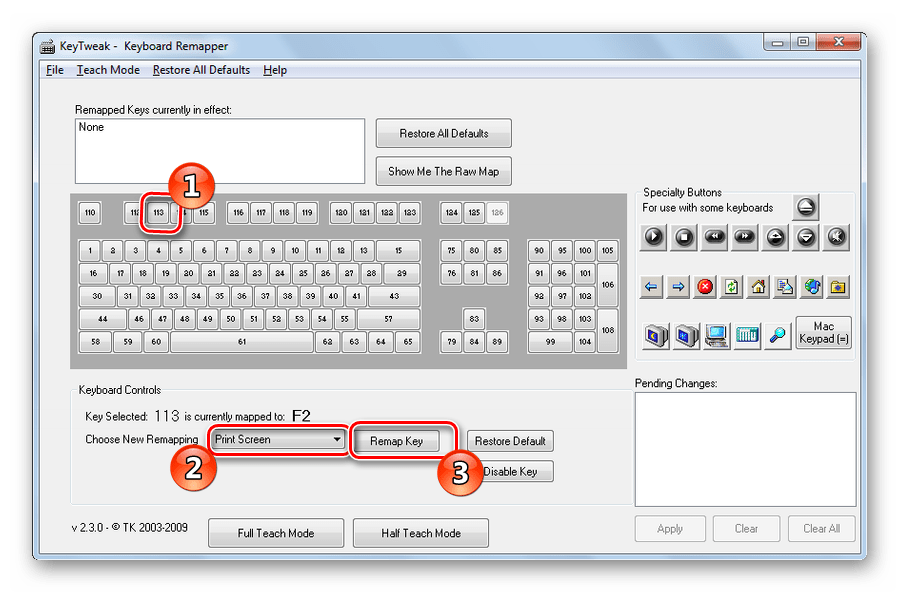Select the browser Home specialty button

759,287
